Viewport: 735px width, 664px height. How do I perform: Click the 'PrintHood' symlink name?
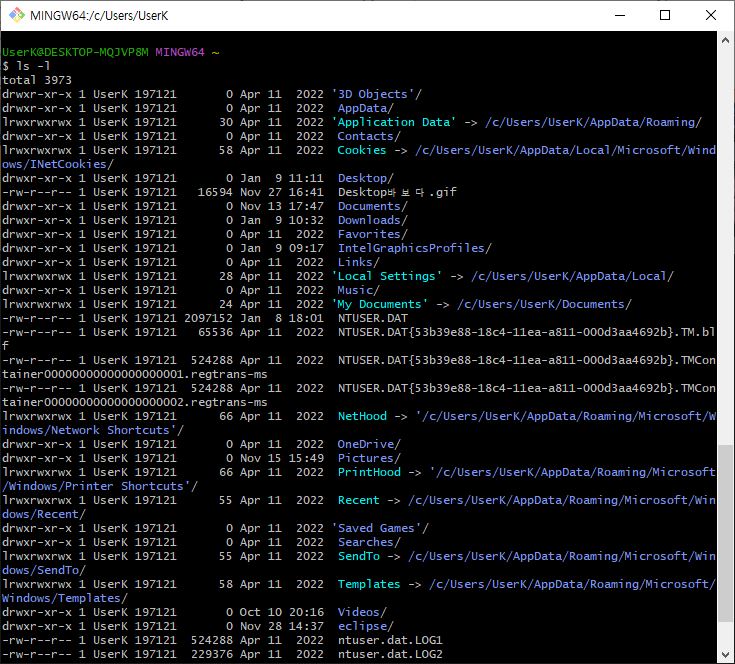click(369, 472)
